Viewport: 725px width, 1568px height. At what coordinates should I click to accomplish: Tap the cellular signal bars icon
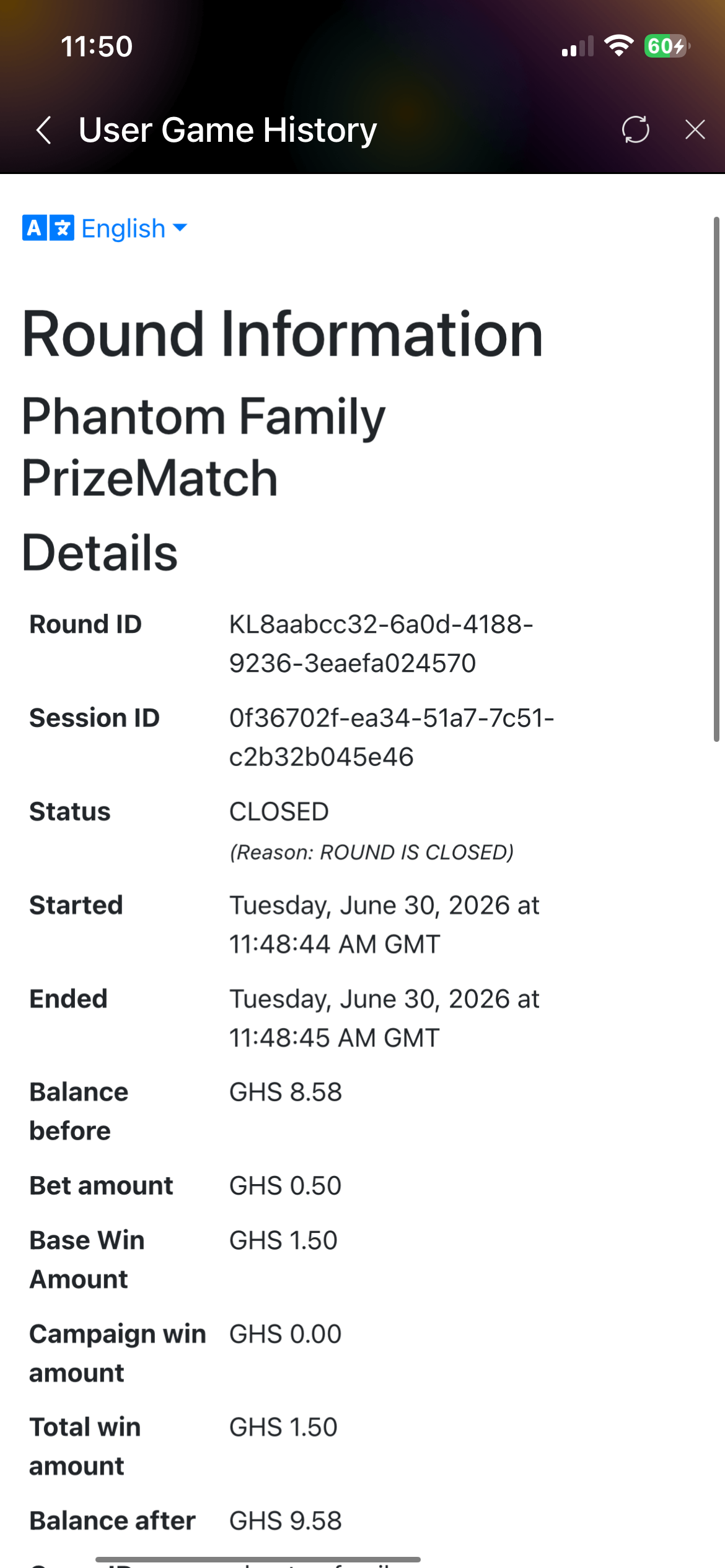[x=578, y=46]
